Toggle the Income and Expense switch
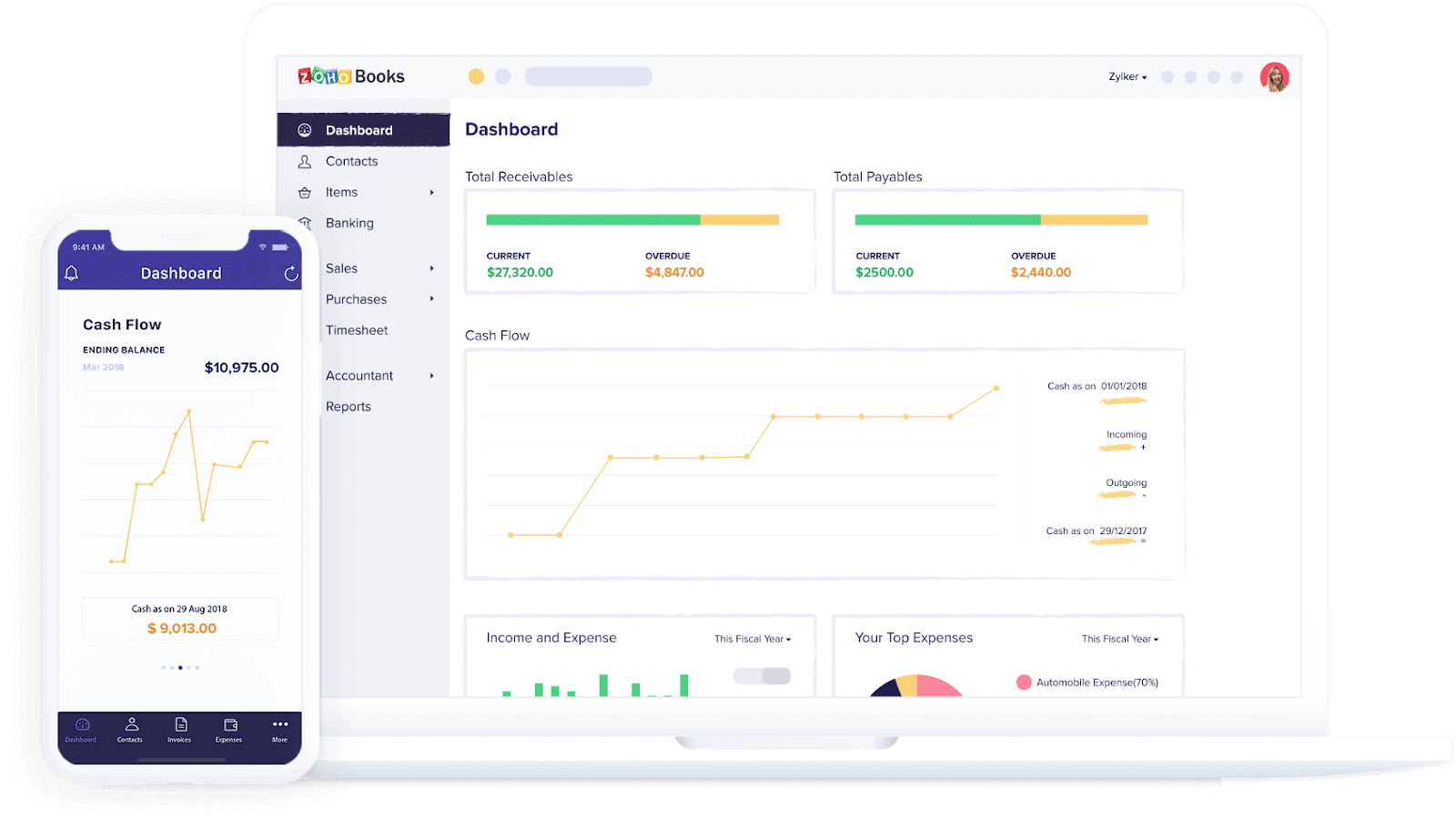1456x819 pixels. click(763, 676)
